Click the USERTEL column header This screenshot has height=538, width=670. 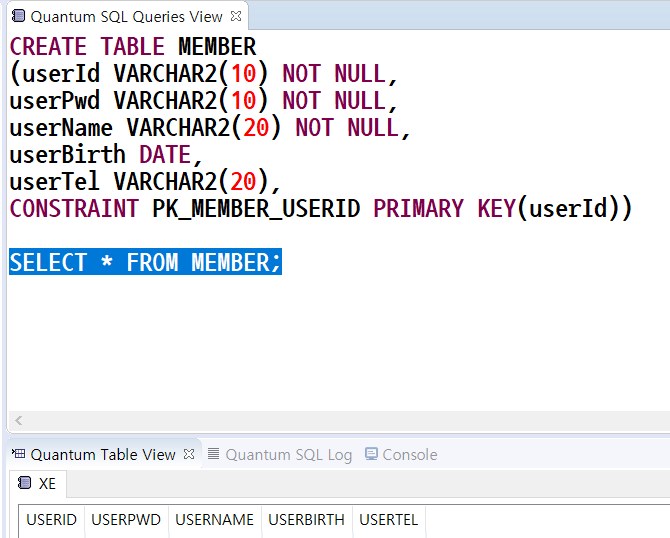(388, 520)
